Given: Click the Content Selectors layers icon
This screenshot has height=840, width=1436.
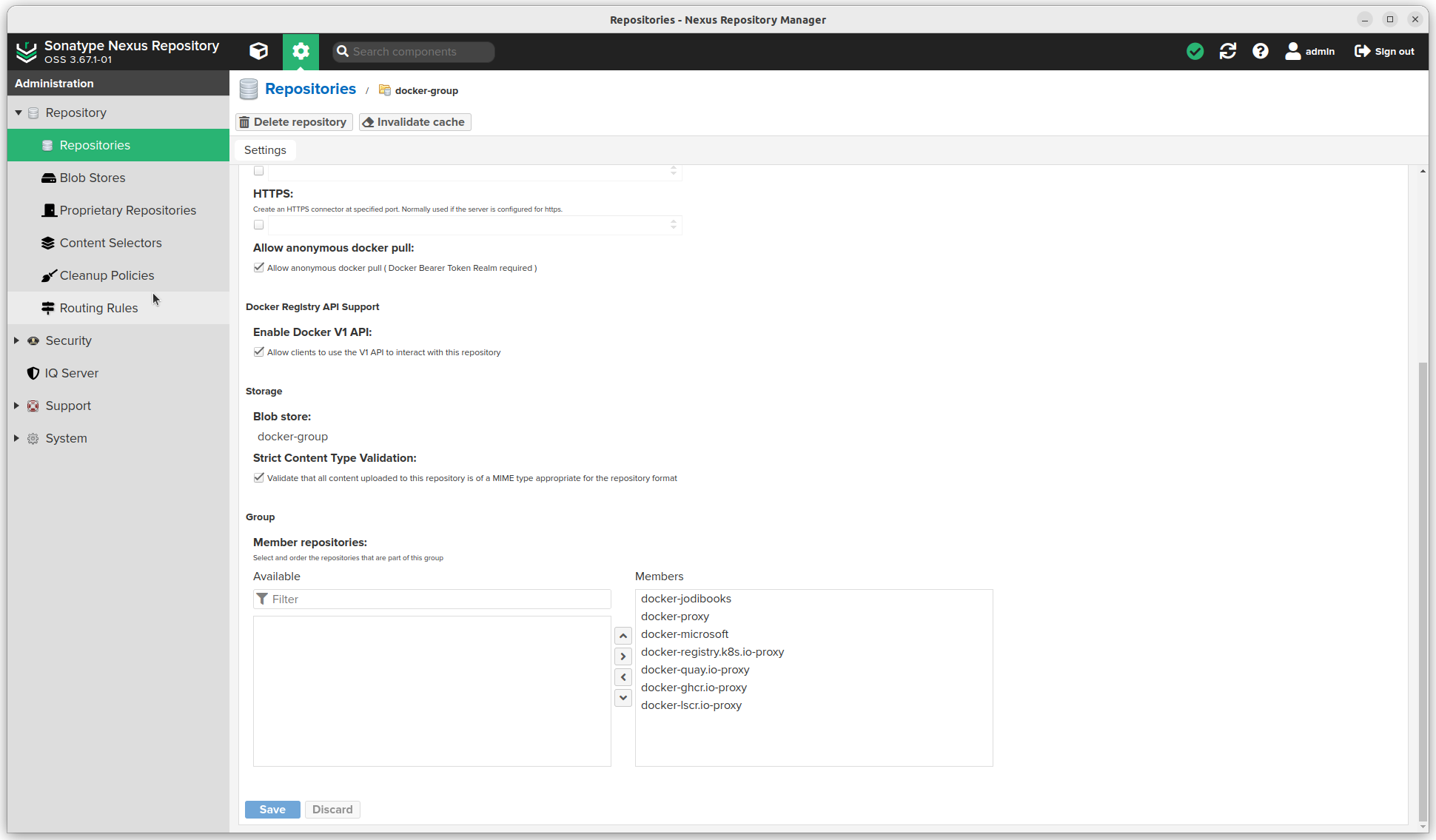Looking at the screenshot, I should coord(48,243).
